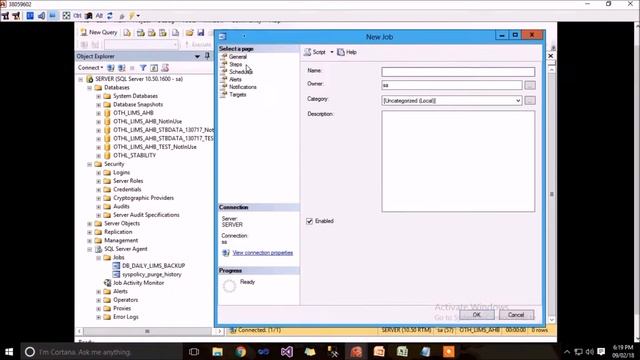Click the Filter funnel icon in Object Explorer
640x360 pixels.
143,68
